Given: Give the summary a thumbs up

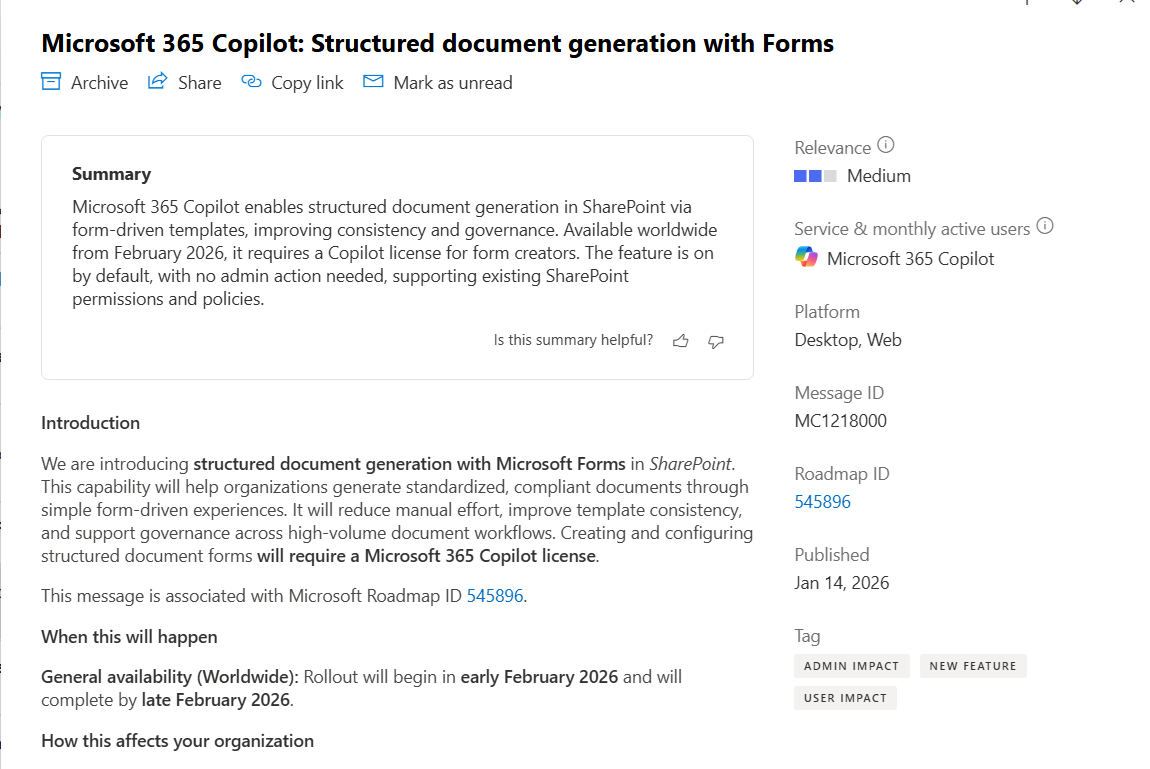Looking at the screenshot, I should tap(681, 341).
